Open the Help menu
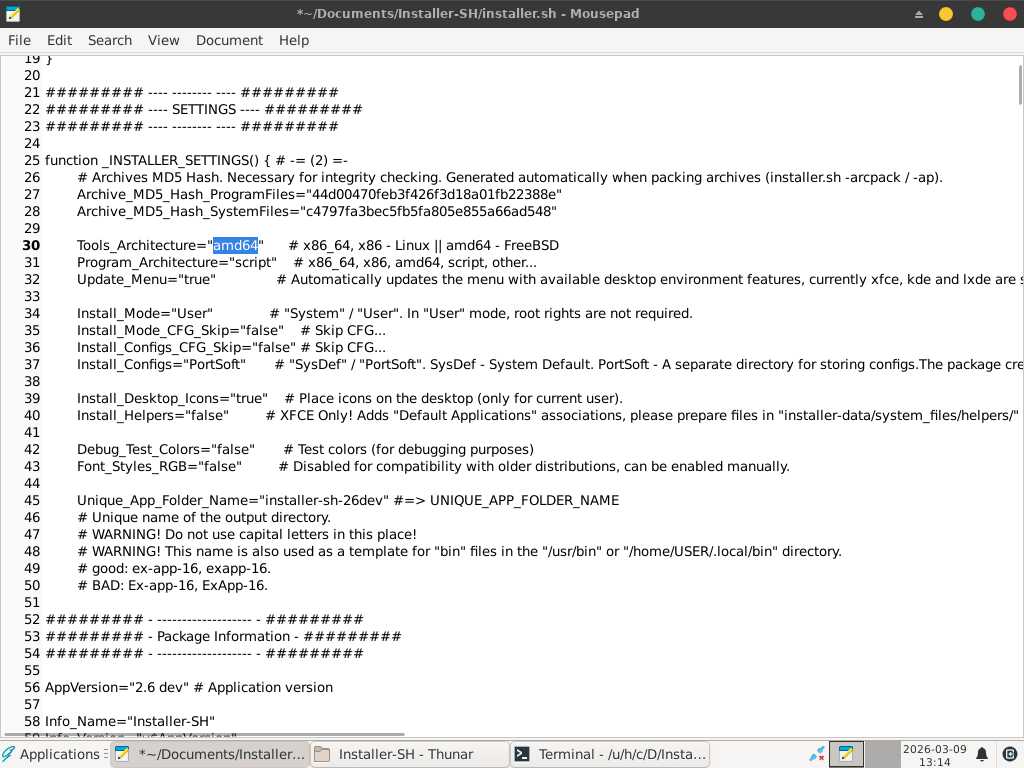The height and width of the screenshot is (768, 1024). [x=294, y=40]
